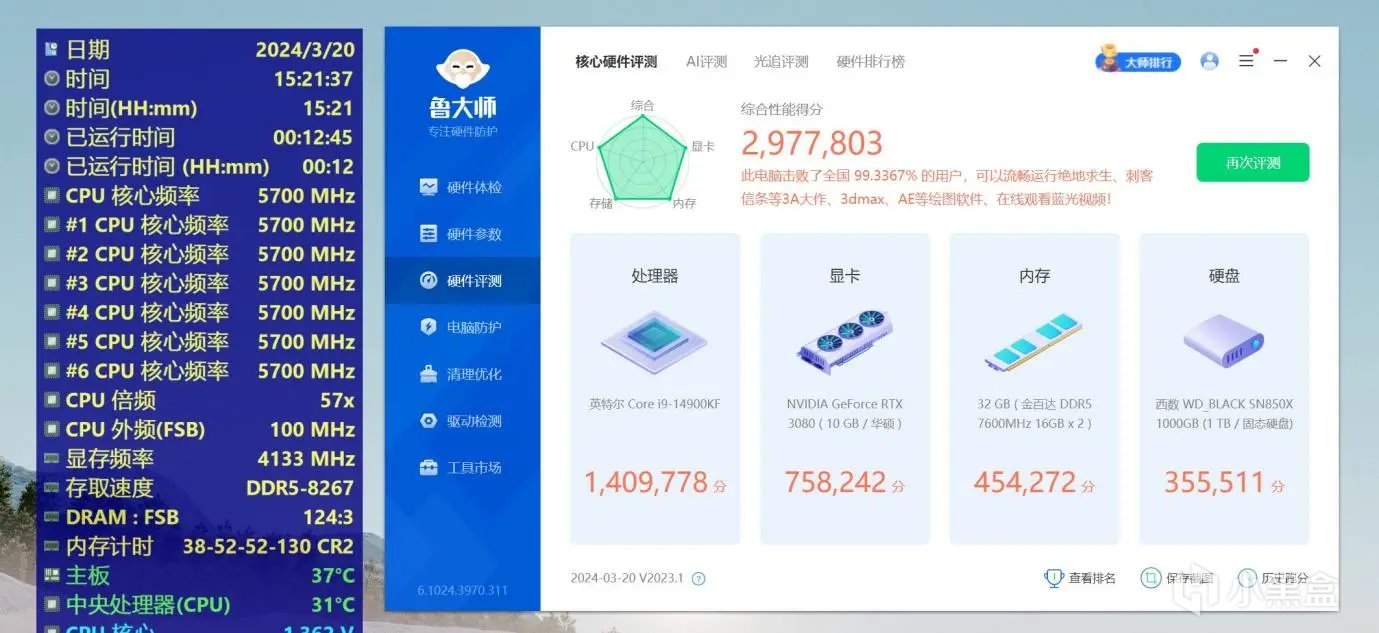1379x633 pixels.
Task: Switch to 核心硬件评测 tab
Action: tap(616, 62)
